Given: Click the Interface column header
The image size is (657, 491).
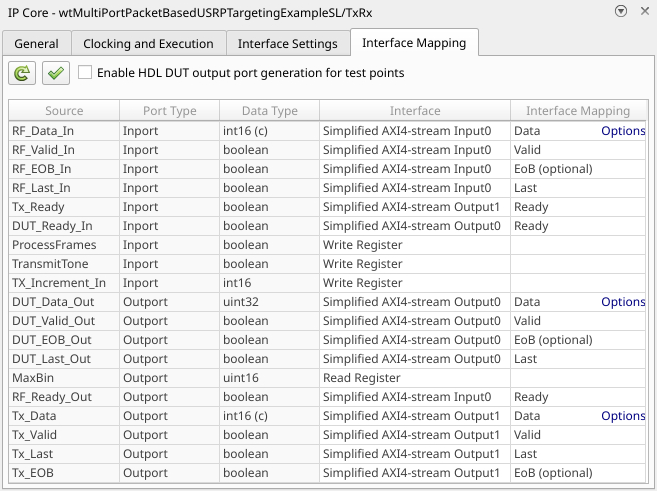Looking at the screenshot, I should (415, 111).
